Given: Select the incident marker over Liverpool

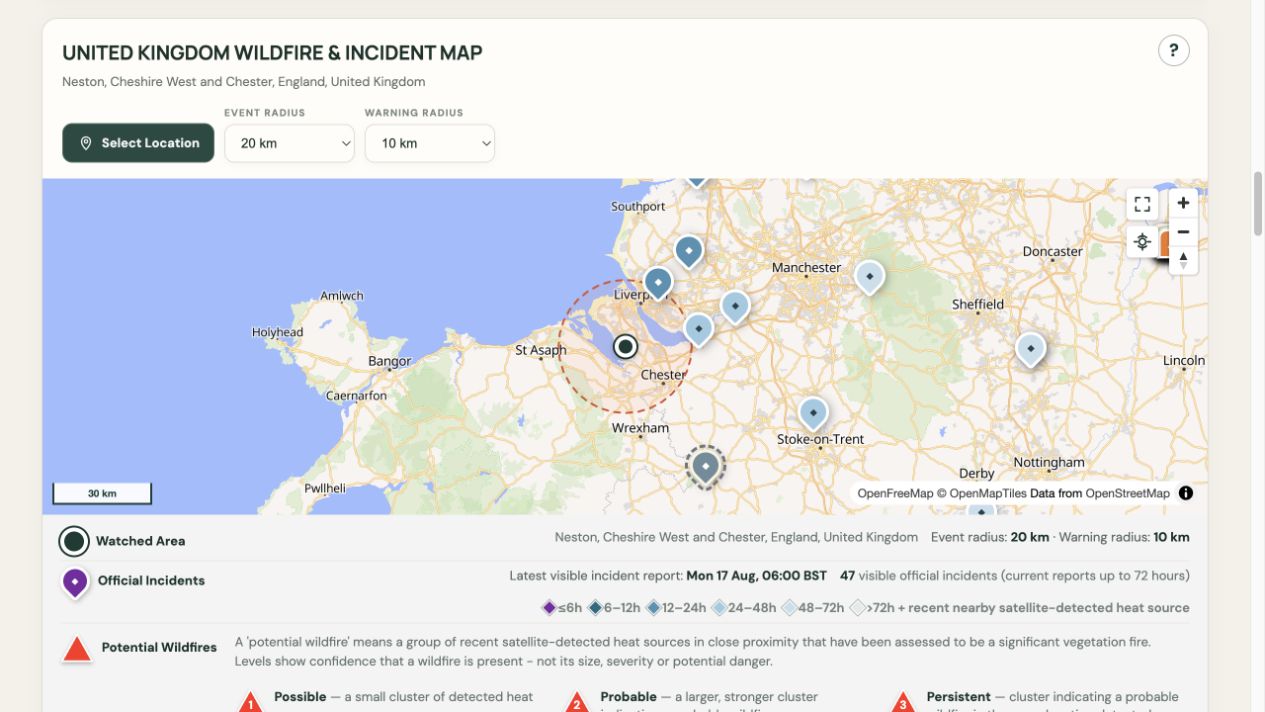Looking at the screenshot, I should (658, 284).
